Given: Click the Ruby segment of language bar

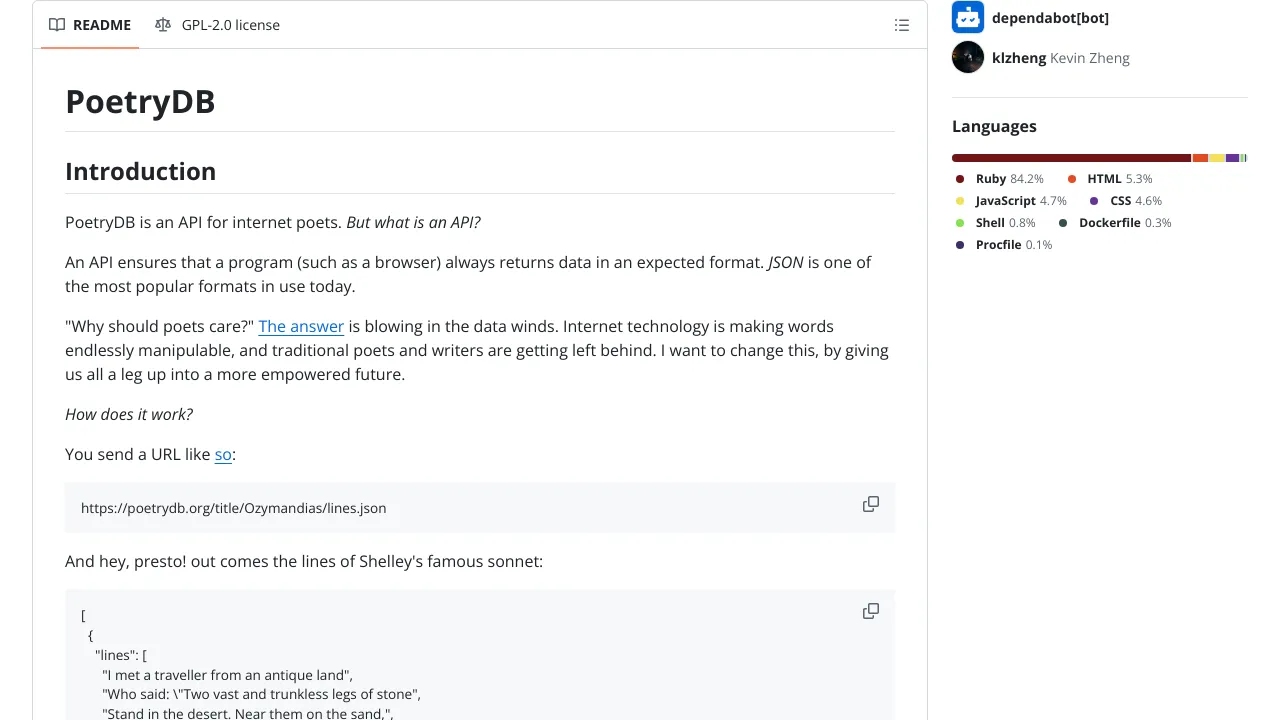Looking at the screenshot, I should click(x=1071, y=158).
